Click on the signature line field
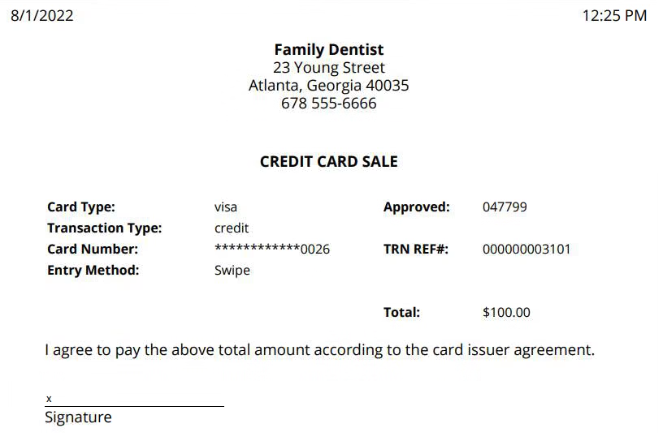This screenshot has height=447, width=659. 134,400
